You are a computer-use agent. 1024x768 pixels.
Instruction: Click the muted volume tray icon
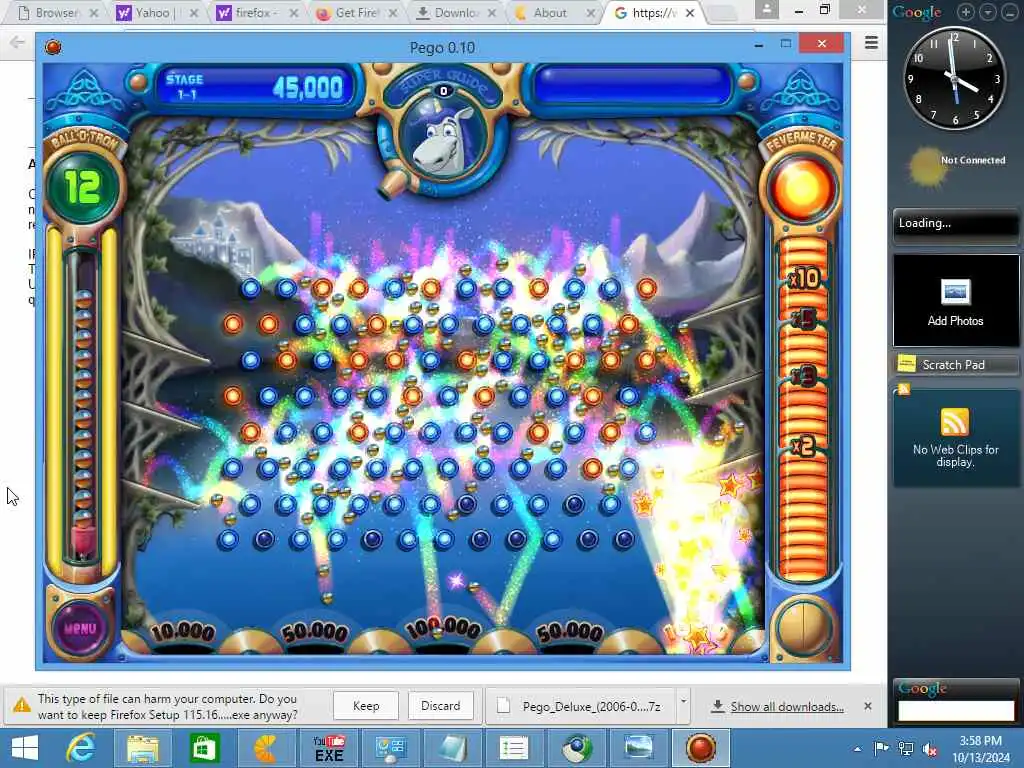tap(929, 748)
